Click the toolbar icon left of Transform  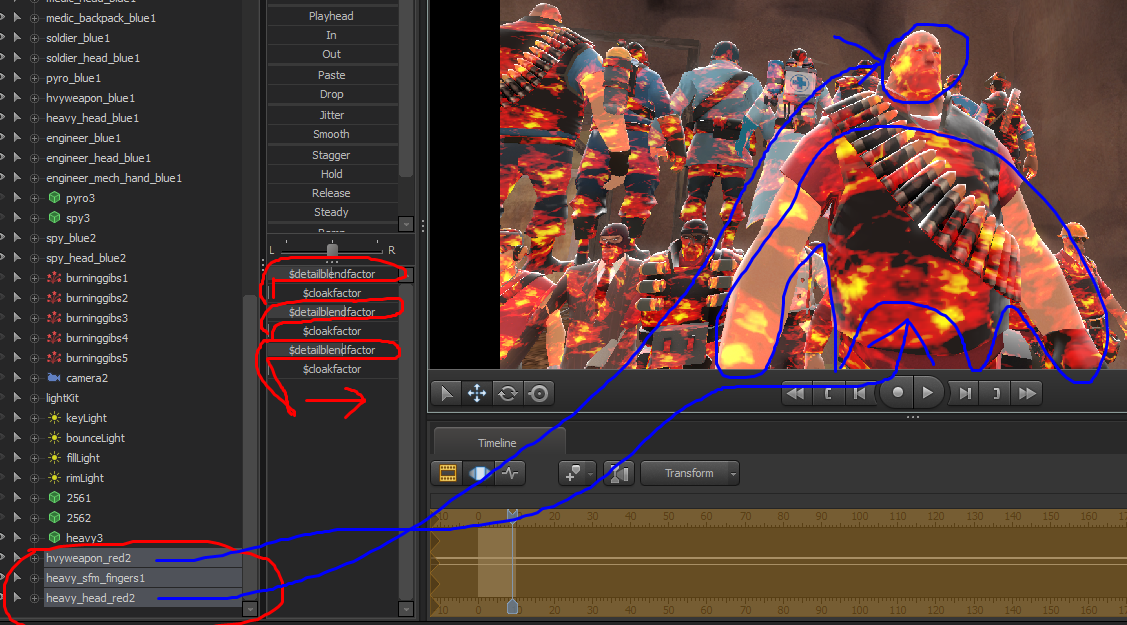tap(619, 473)
